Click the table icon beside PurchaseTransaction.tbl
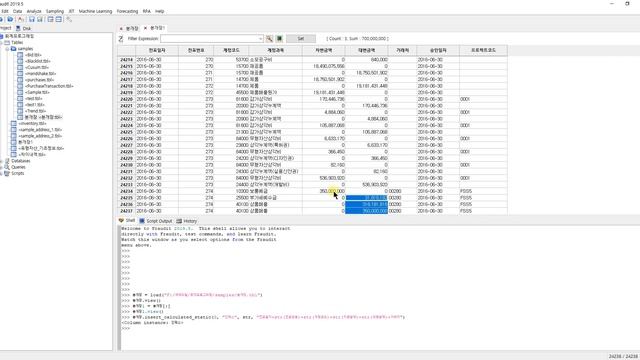640x360 pixels. [20, 86]
